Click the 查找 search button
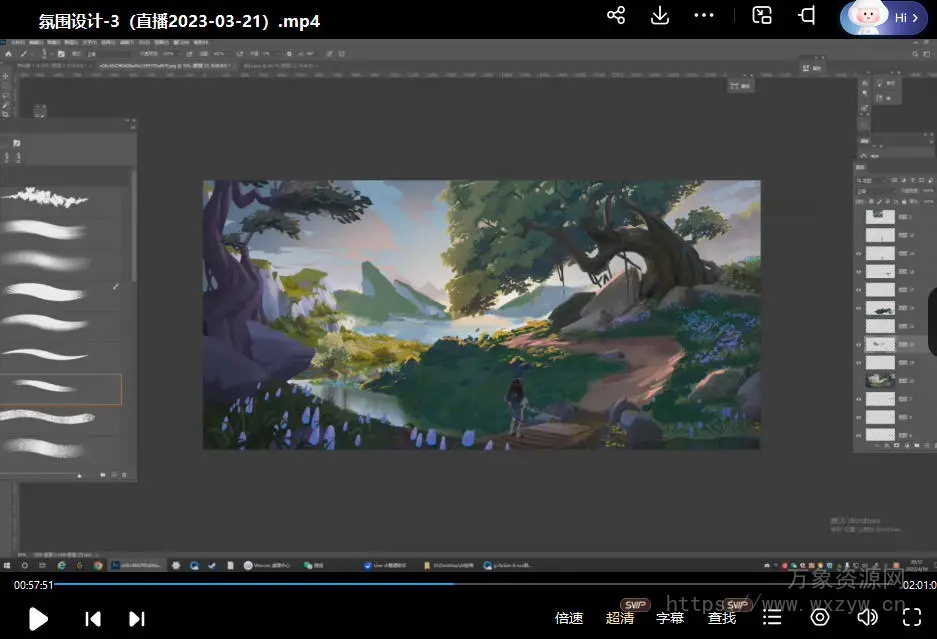Image resolution: width=937 pixels, height=639 pixels. coord(722,618)
